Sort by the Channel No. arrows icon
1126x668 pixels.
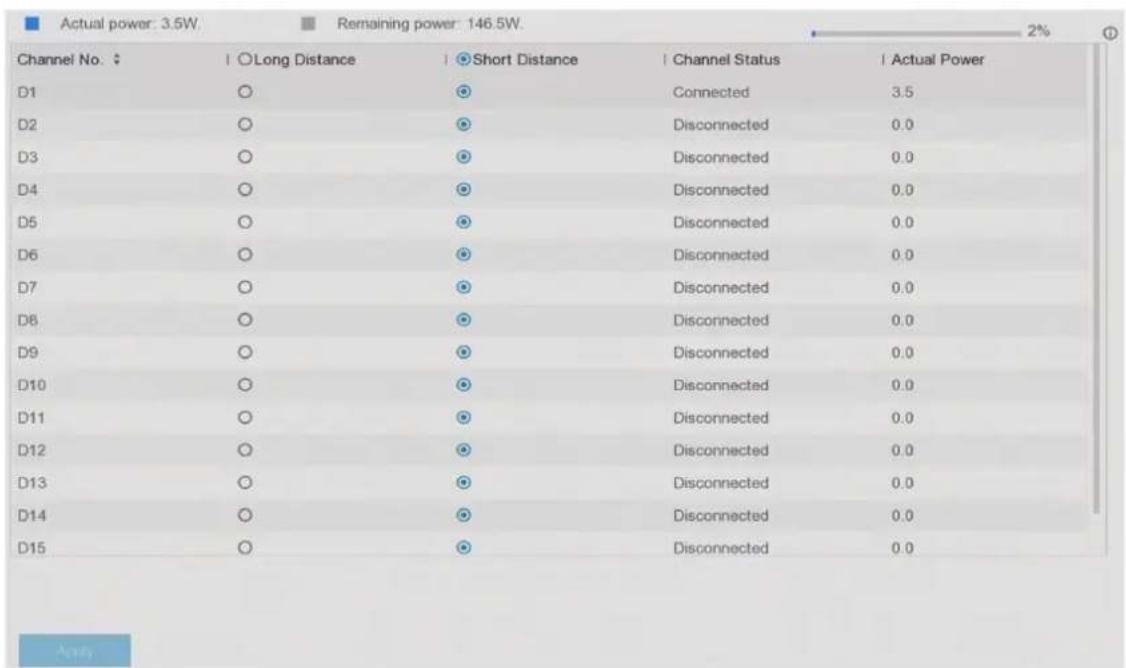pos(116,60)
